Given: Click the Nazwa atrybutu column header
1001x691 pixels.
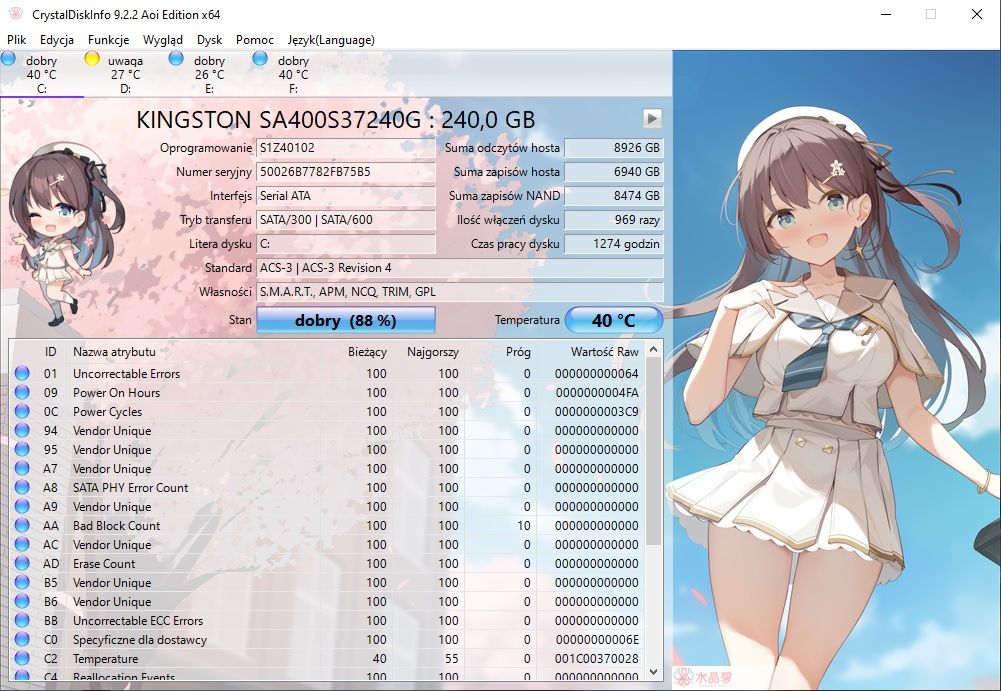Looking at the screenshot, I should [114, 352].
